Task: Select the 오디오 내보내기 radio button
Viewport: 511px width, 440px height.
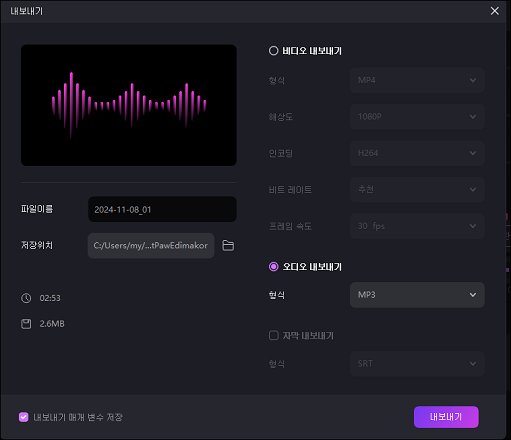Action: [x=273, y=267]
